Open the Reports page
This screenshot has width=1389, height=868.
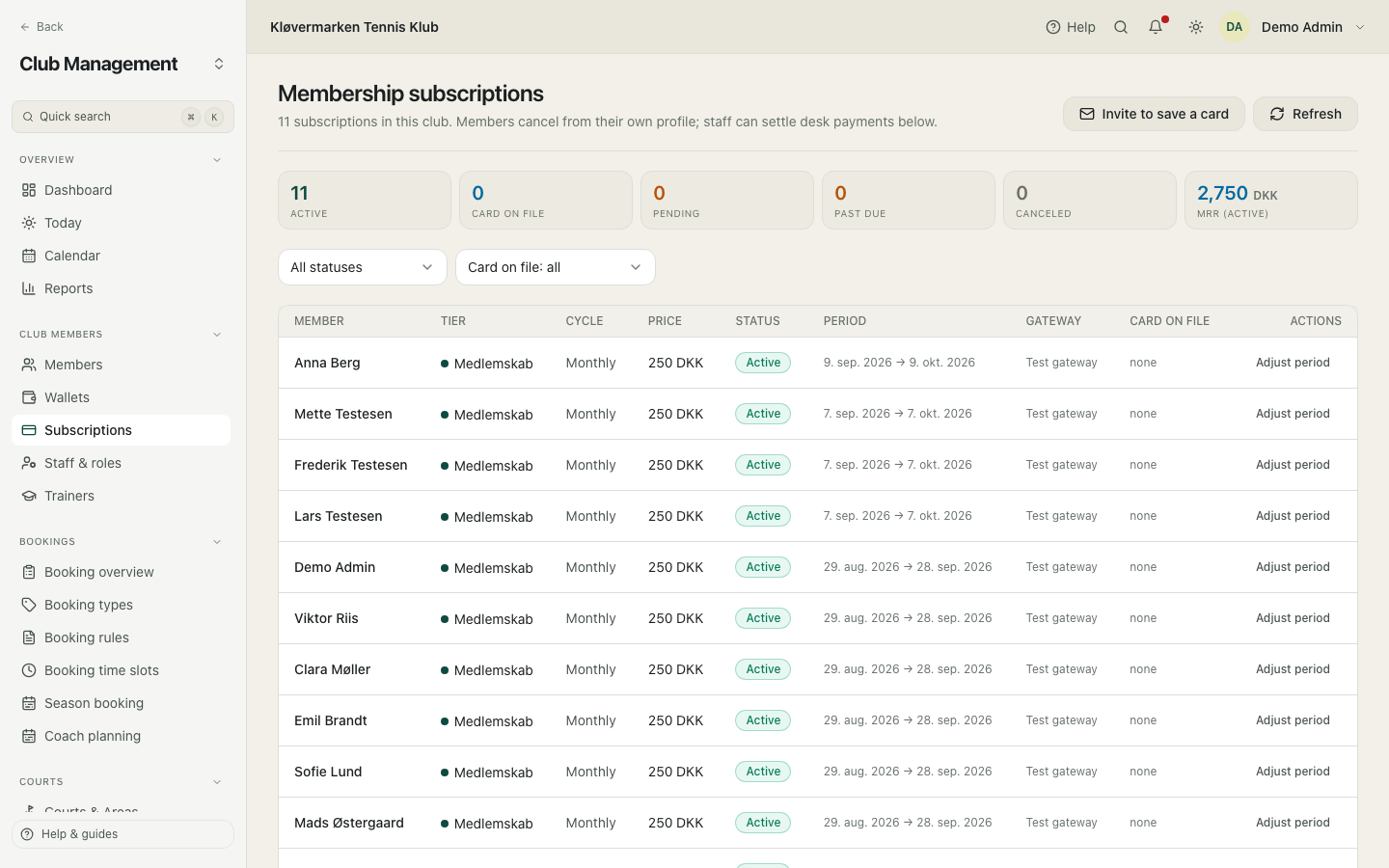click(121, 288)
